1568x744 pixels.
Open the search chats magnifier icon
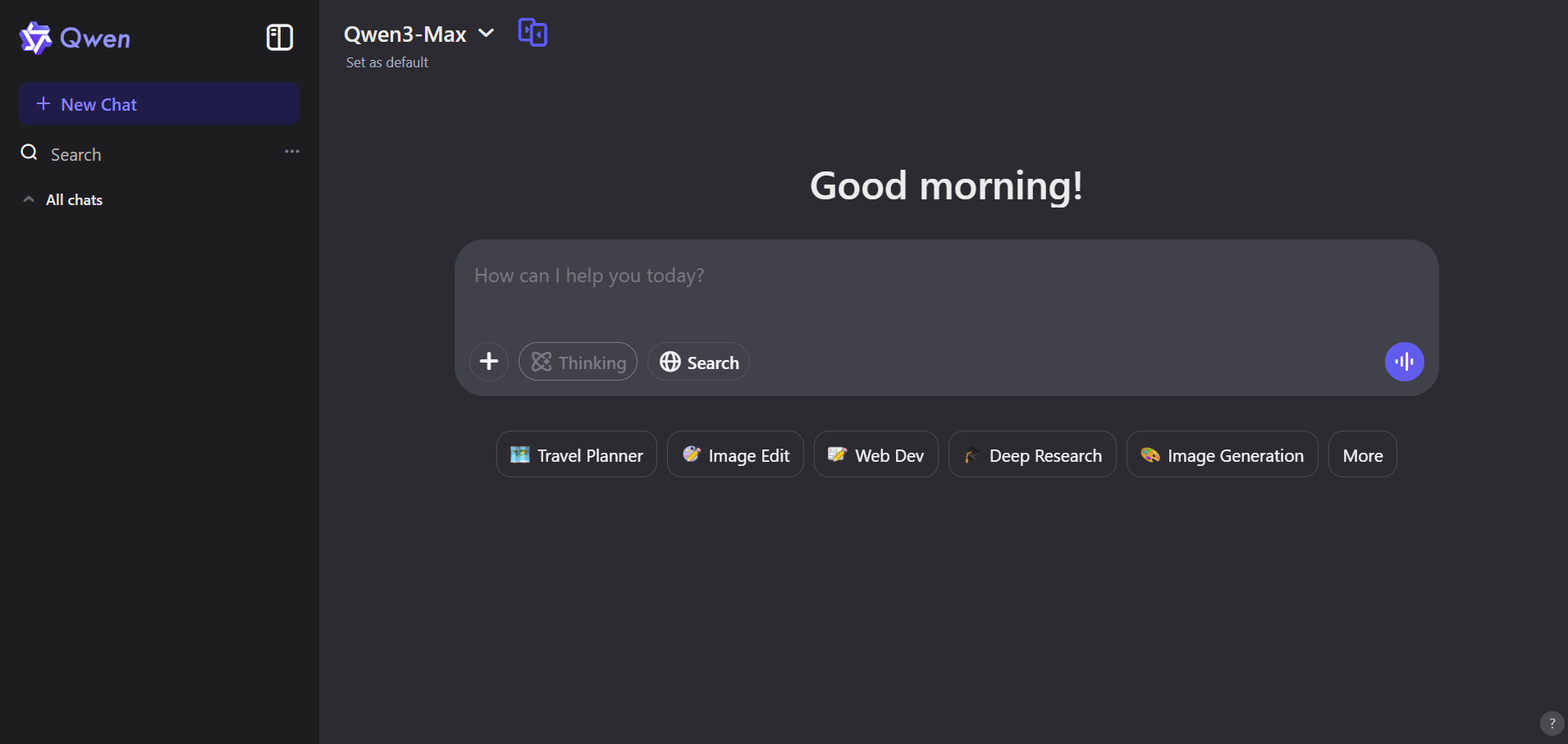27,153
